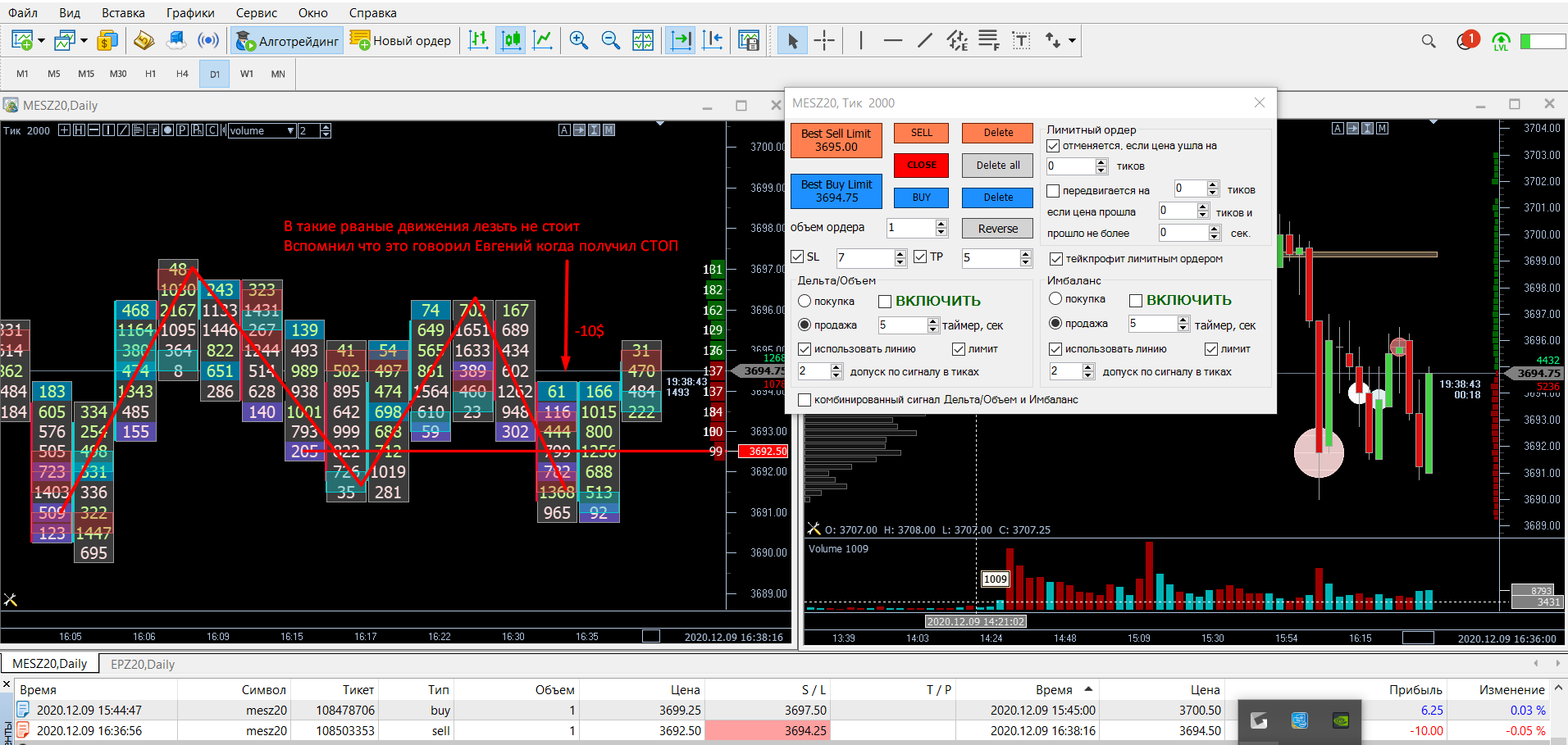Image resolution: width=1568 pixels, height=745 pixels.
Task: Click the NVIDIA tray icon
Action: click(1340, 721)
